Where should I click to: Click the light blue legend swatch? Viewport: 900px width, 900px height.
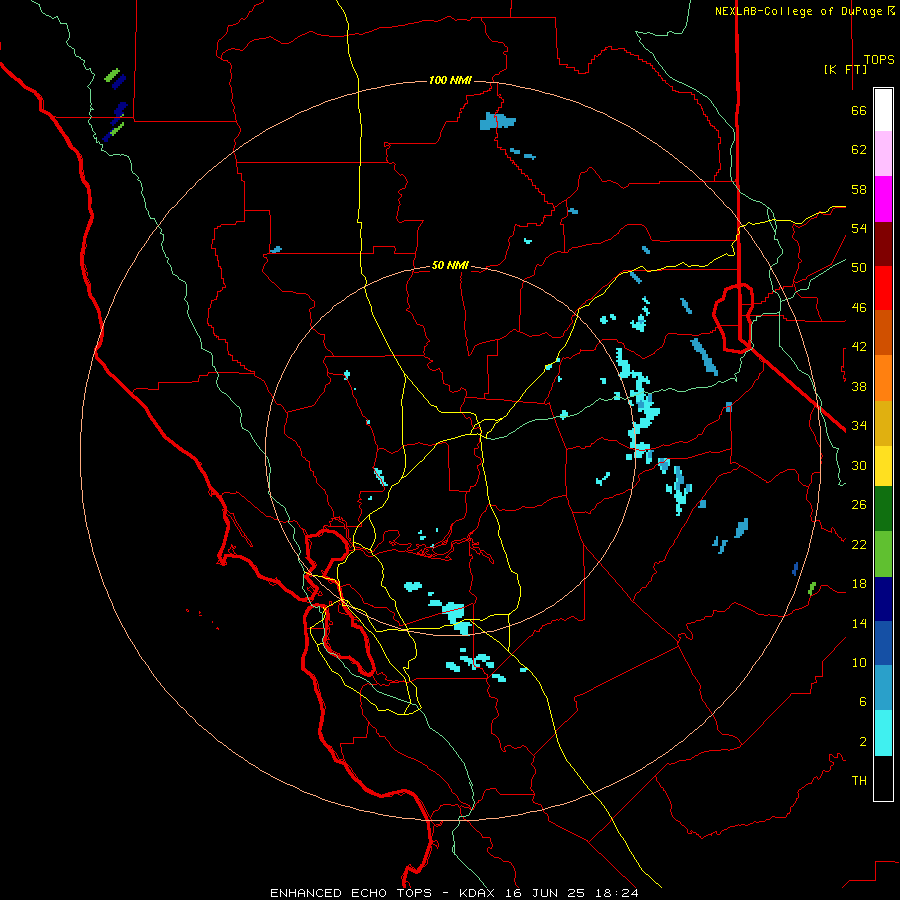coord(883,688)
